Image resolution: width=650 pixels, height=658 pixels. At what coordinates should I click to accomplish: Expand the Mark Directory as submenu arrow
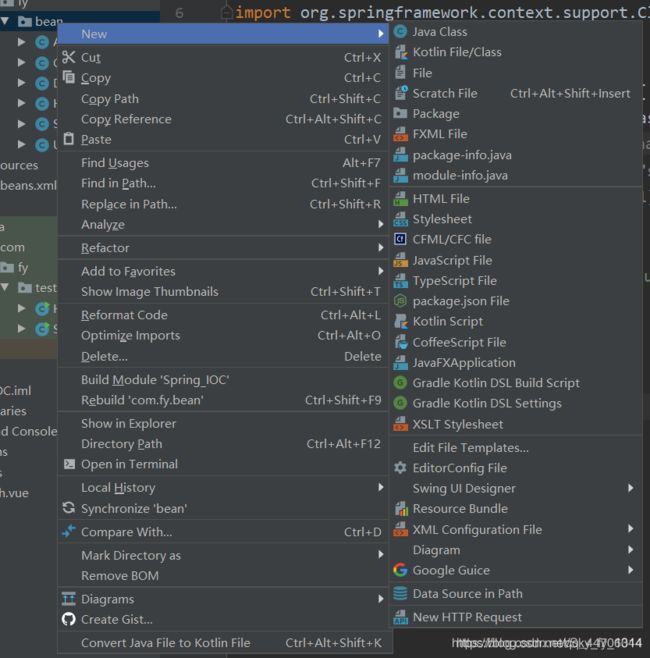381,555
